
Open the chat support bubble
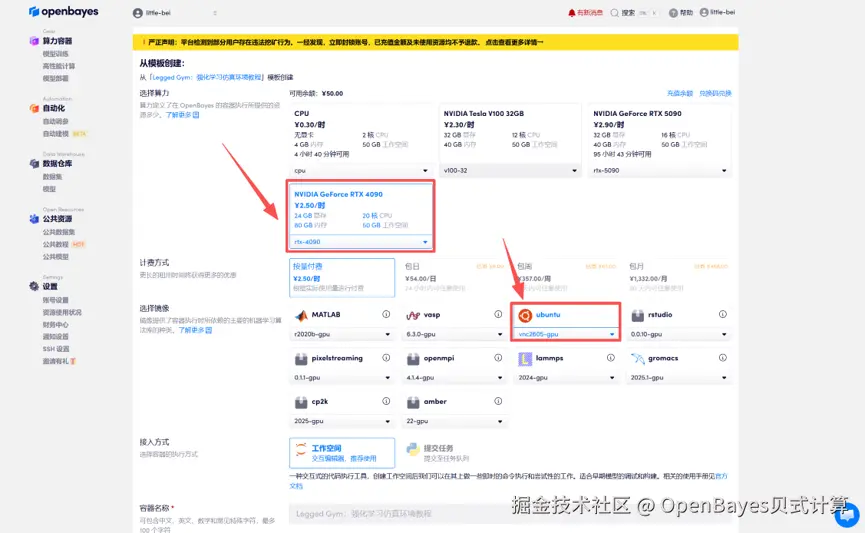(x=847, y=514)
